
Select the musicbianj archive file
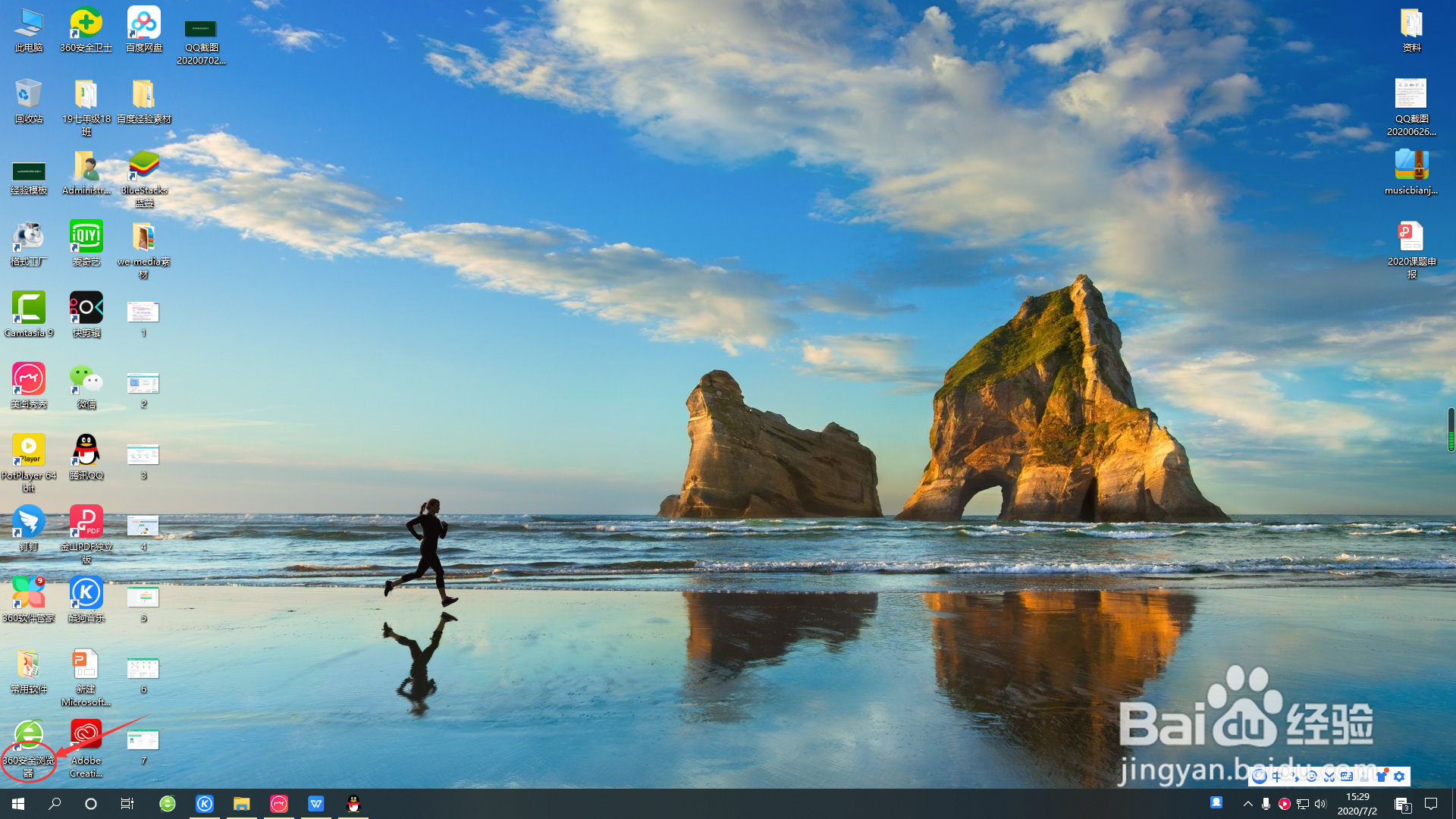click(x=1411, y=174)
